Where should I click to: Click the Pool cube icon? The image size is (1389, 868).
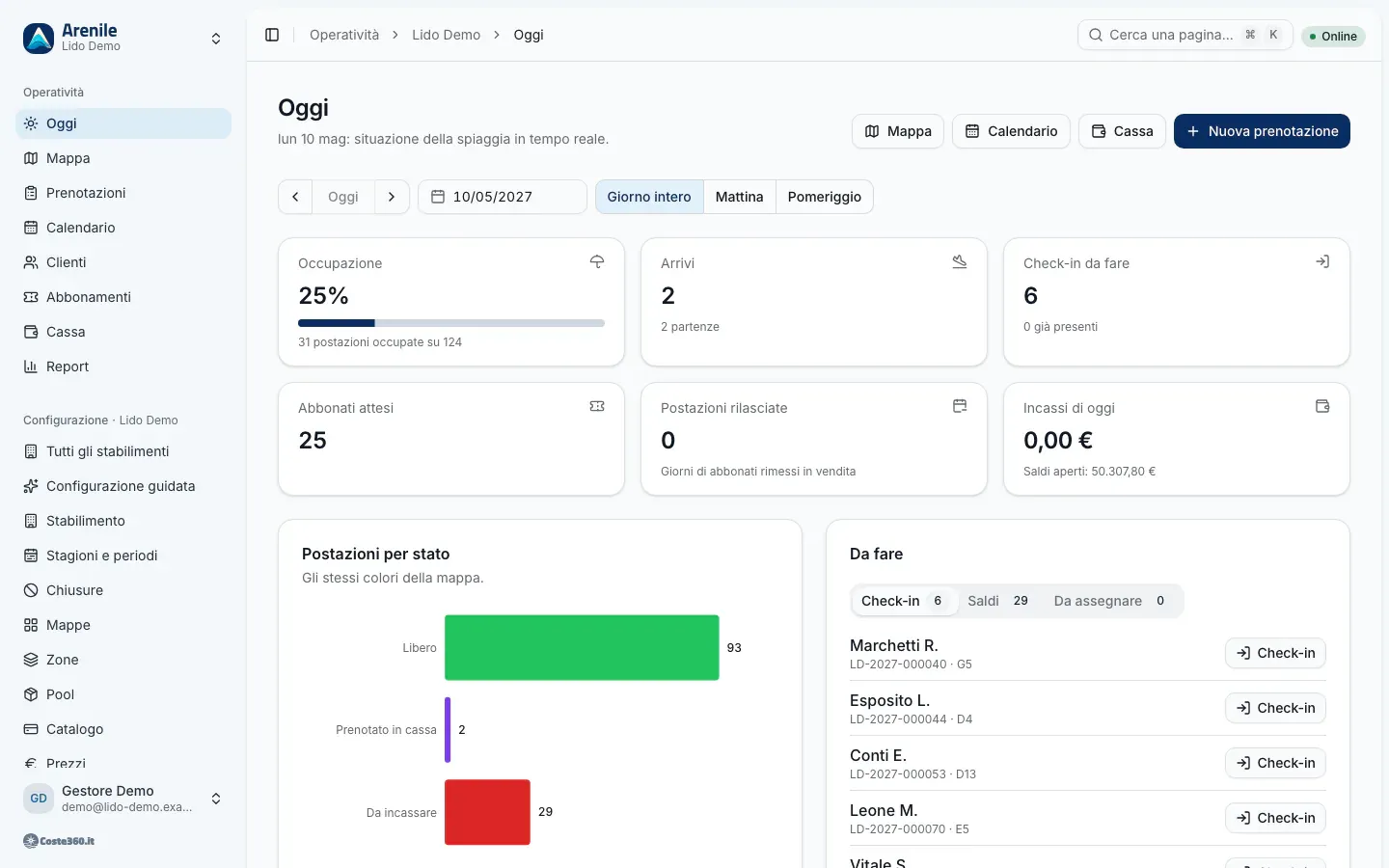[31, 694]
